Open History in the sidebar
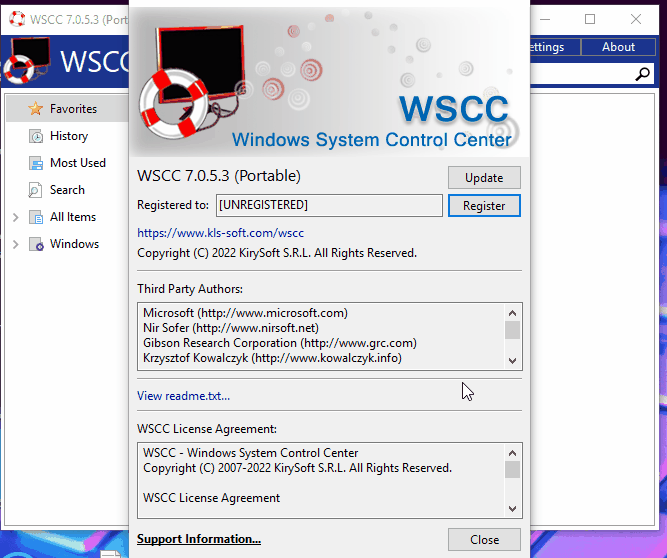The image size is (667, 558). [x=69, y=136]
